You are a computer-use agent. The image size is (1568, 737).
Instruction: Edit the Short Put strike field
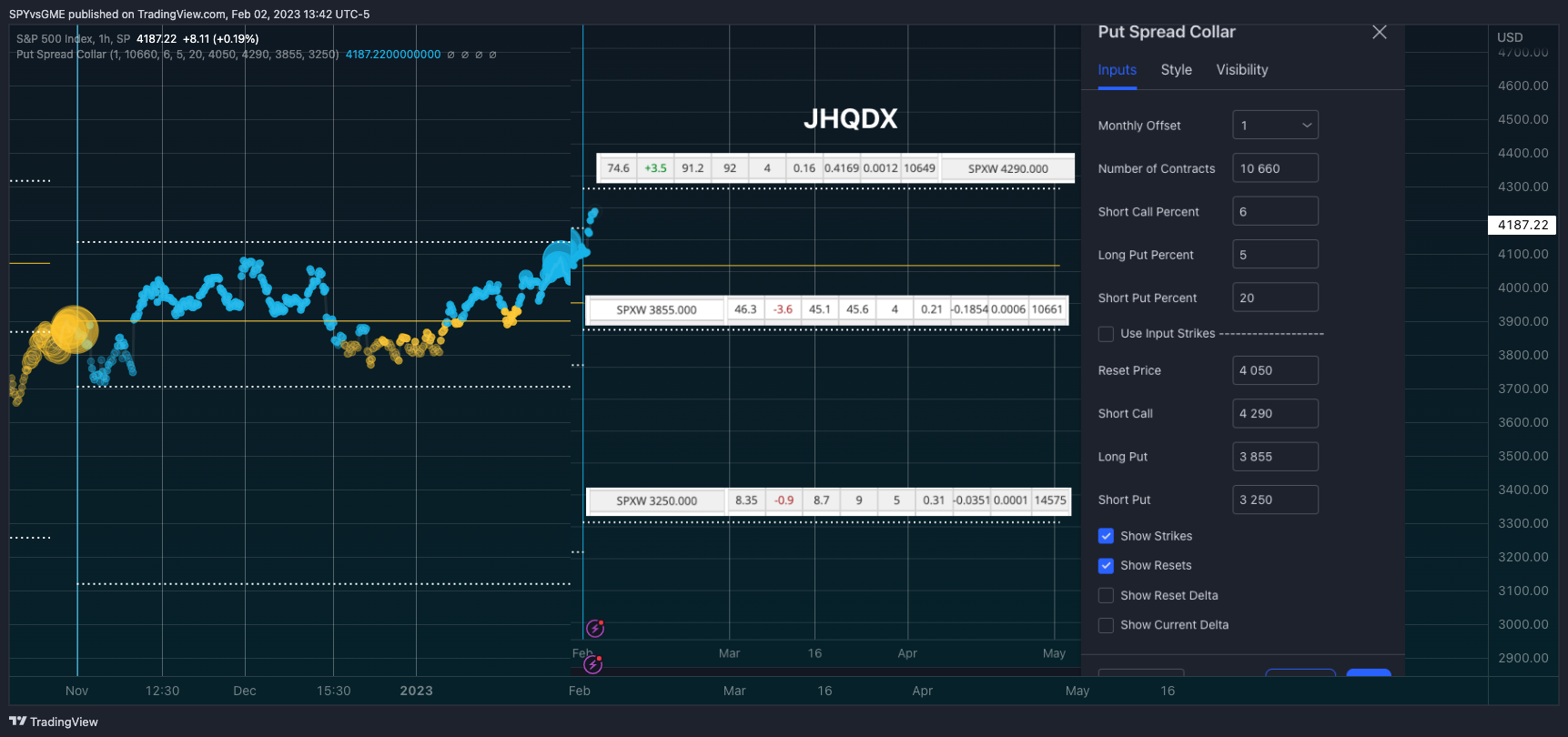pos(1275,500)
